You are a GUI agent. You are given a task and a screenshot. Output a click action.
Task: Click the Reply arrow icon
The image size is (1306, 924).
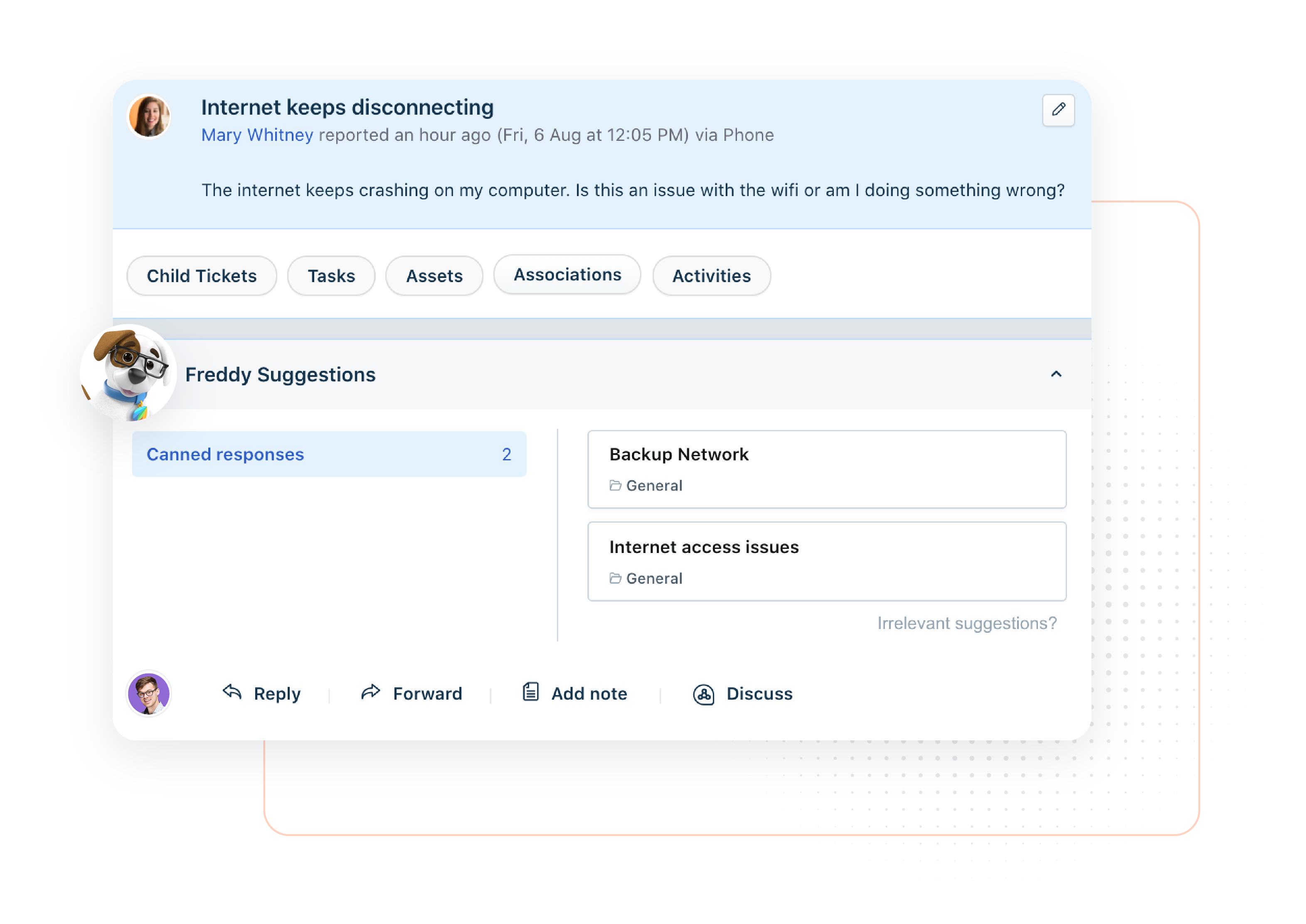point(232,692)
